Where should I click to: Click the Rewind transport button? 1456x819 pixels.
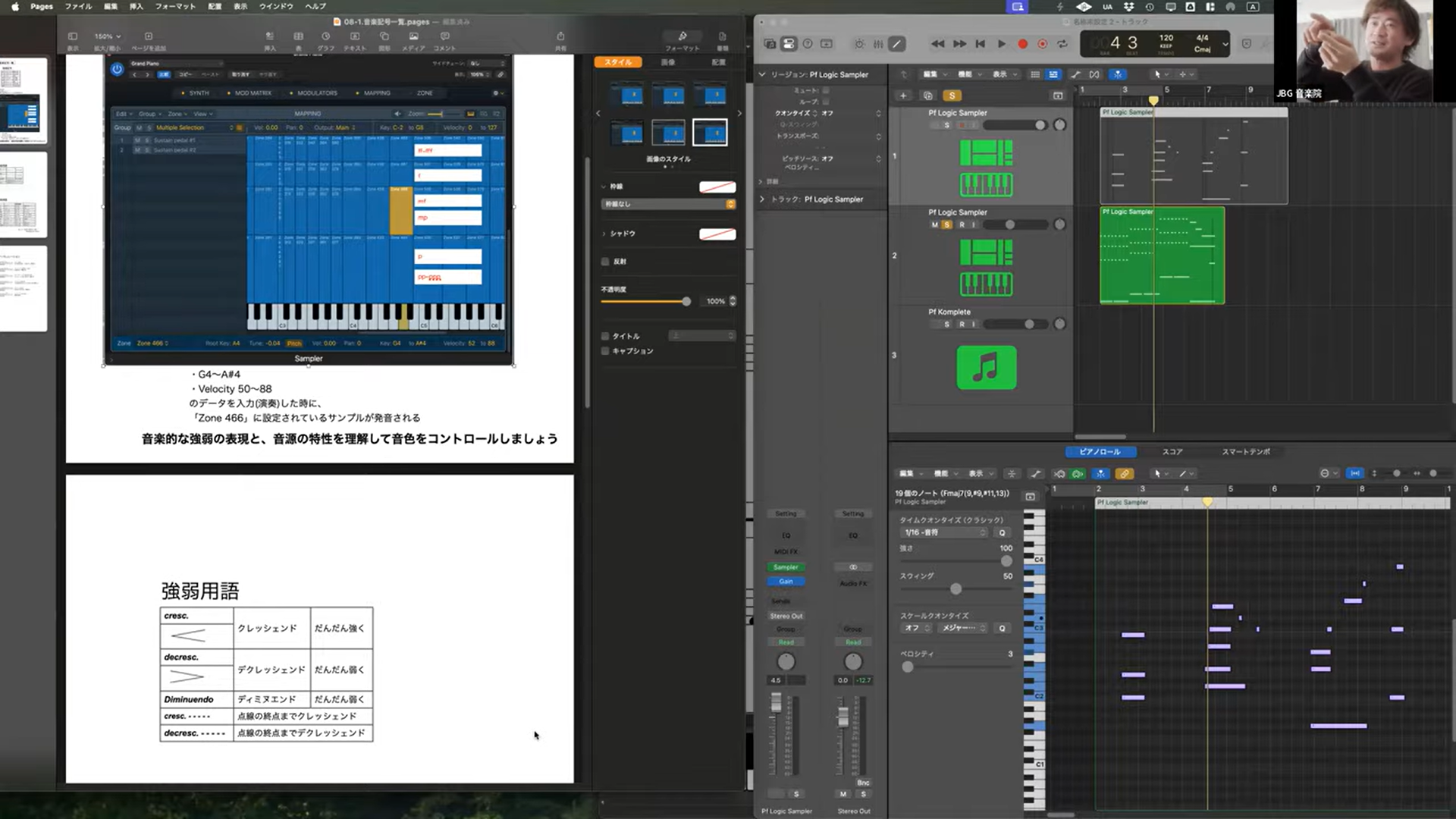938,44
